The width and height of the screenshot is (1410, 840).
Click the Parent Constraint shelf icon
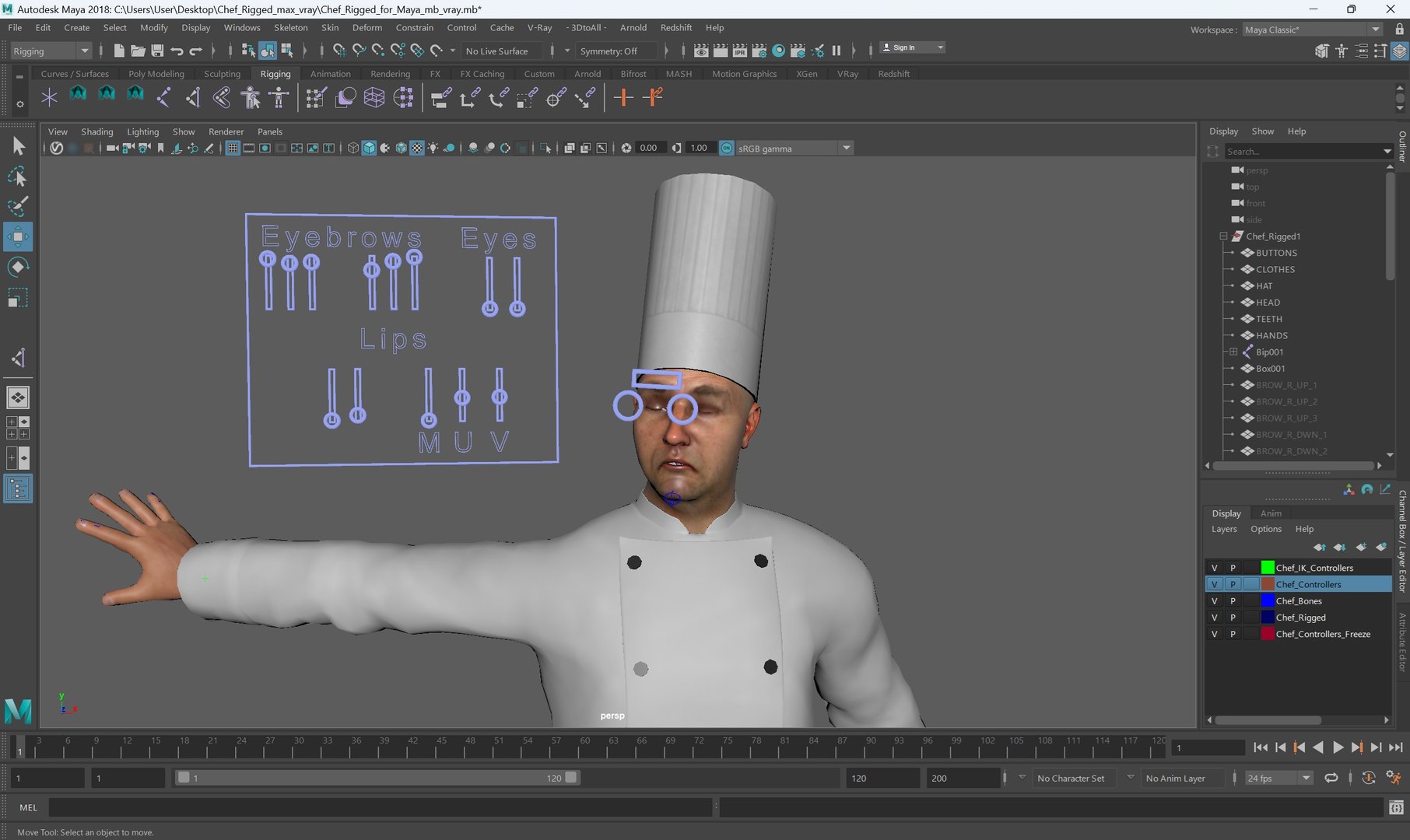(x=440, y=97)
